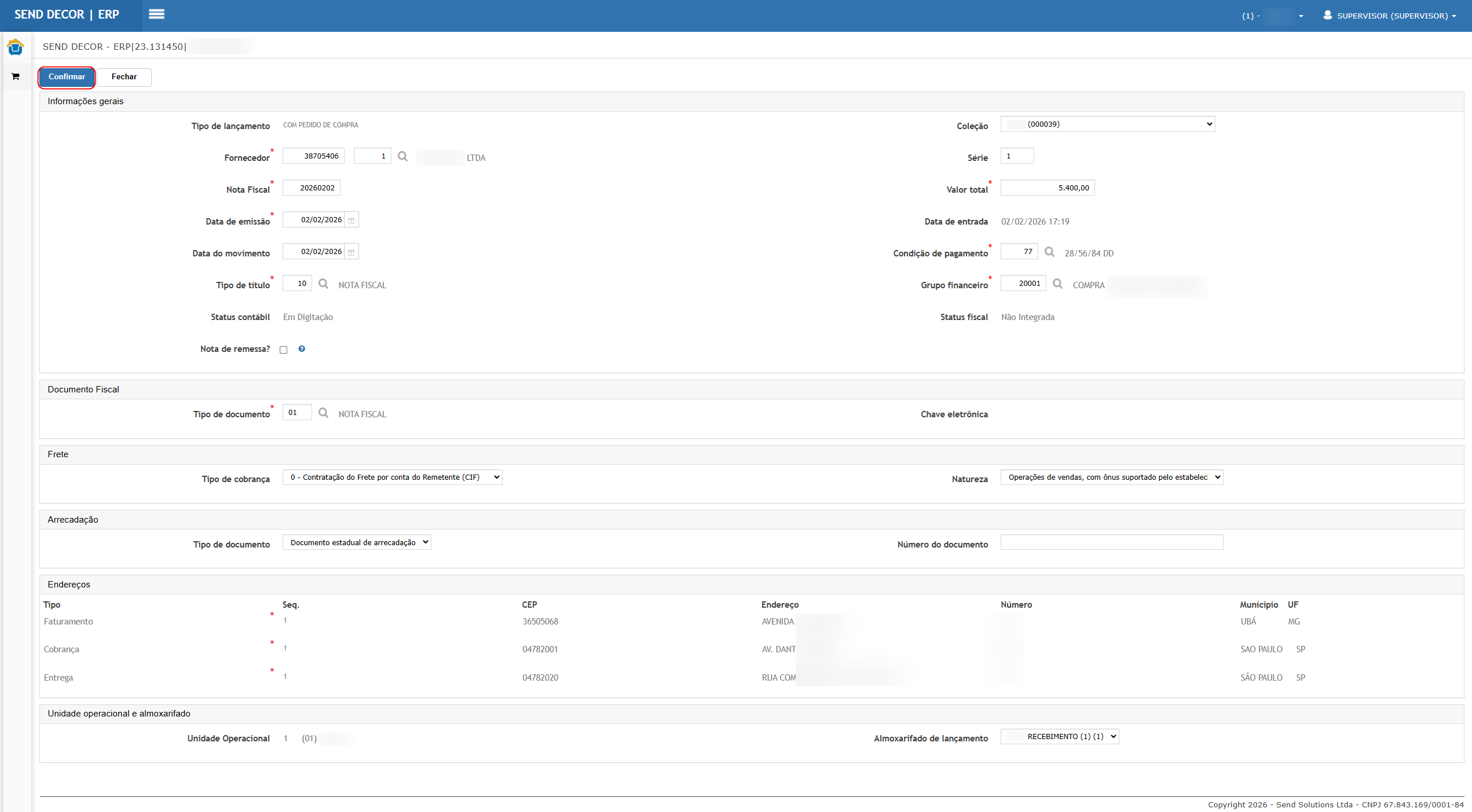The height and width of the screenshot is (812, 1472).
Task: Open the Data de emissão calendar picker
Action: (351, 221)
